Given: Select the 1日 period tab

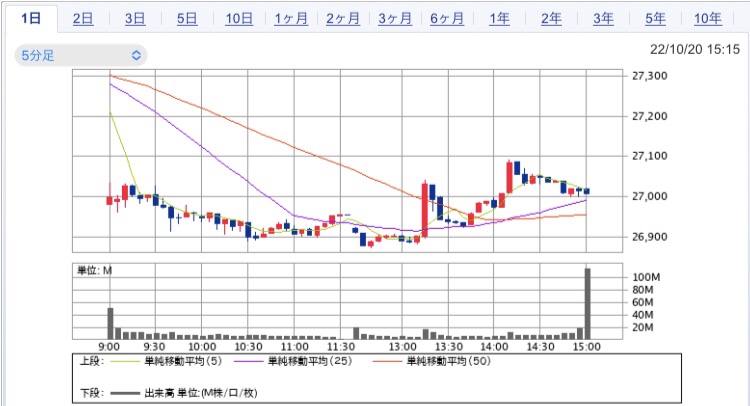Looking at the screenshot, I should point(31,19).
